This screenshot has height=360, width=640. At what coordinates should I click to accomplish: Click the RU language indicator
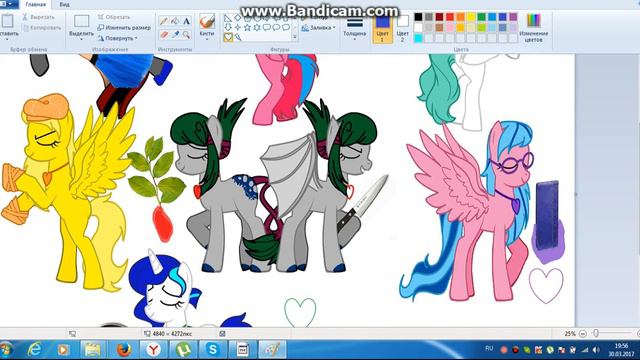tap(489, 349)
